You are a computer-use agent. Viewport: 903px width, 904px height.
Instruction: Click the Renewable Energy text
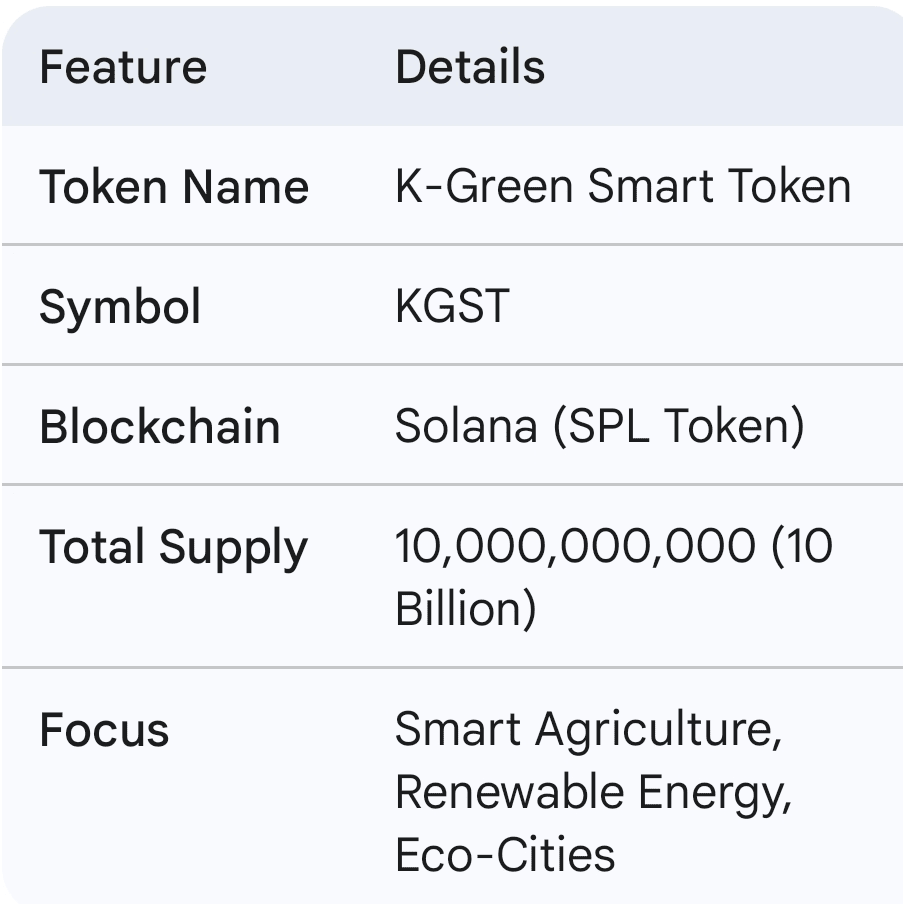click(x=593, y=794)
